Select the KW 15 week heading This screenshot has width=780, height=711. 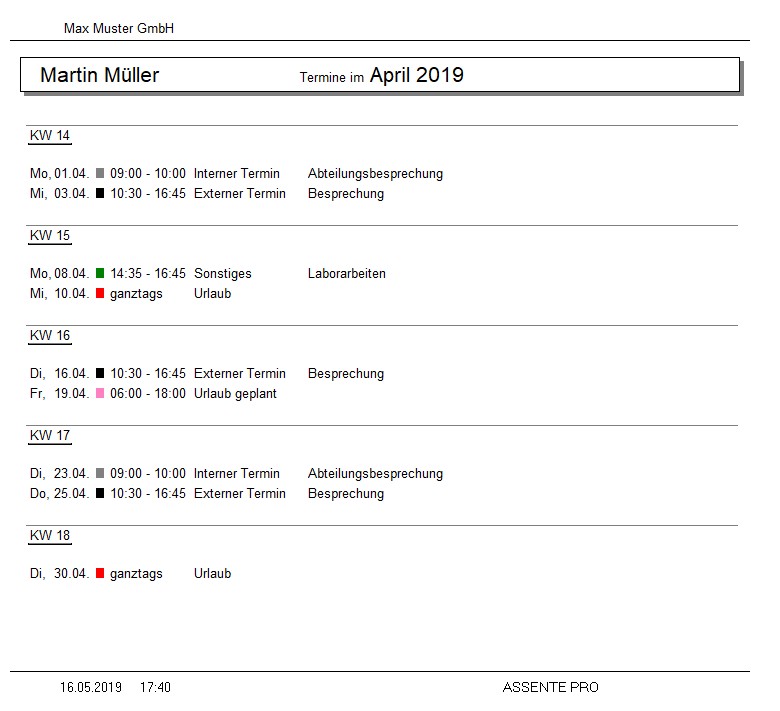tap(50, 236)
